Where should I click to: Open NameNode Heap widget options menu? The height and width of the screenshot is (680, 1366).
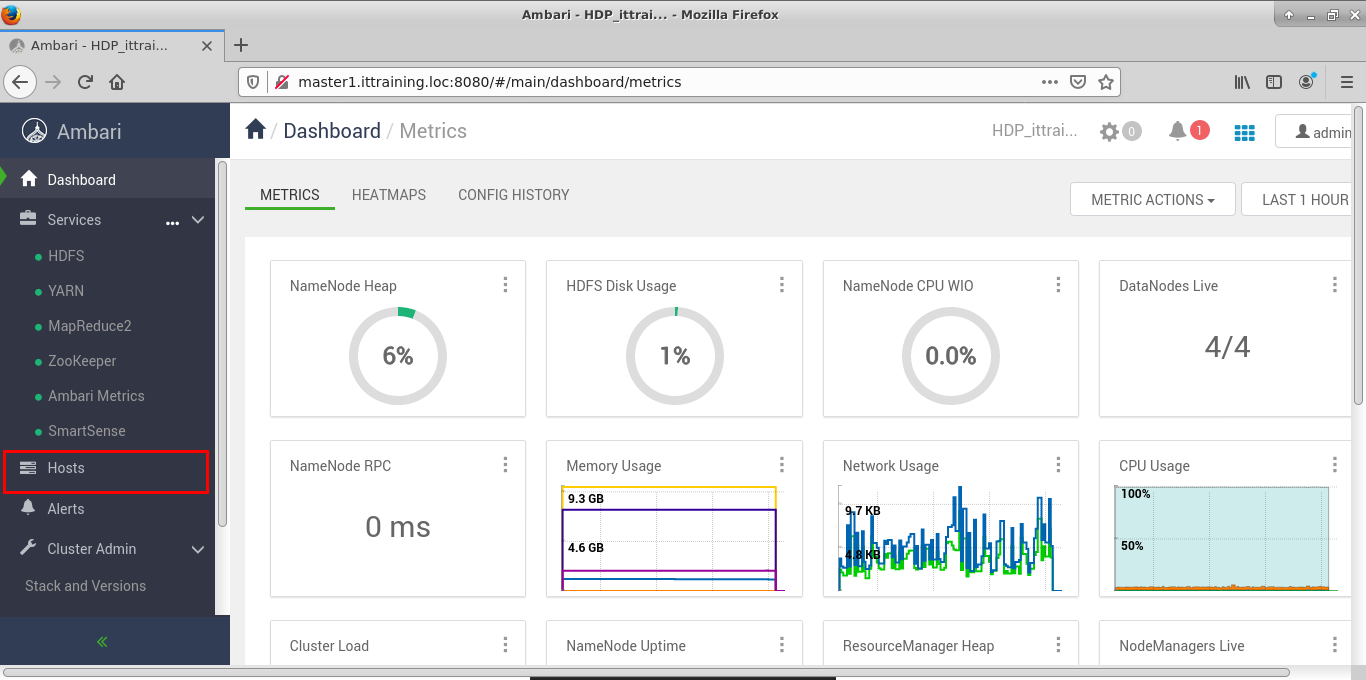pyautogui.click(x=505, y=285)
